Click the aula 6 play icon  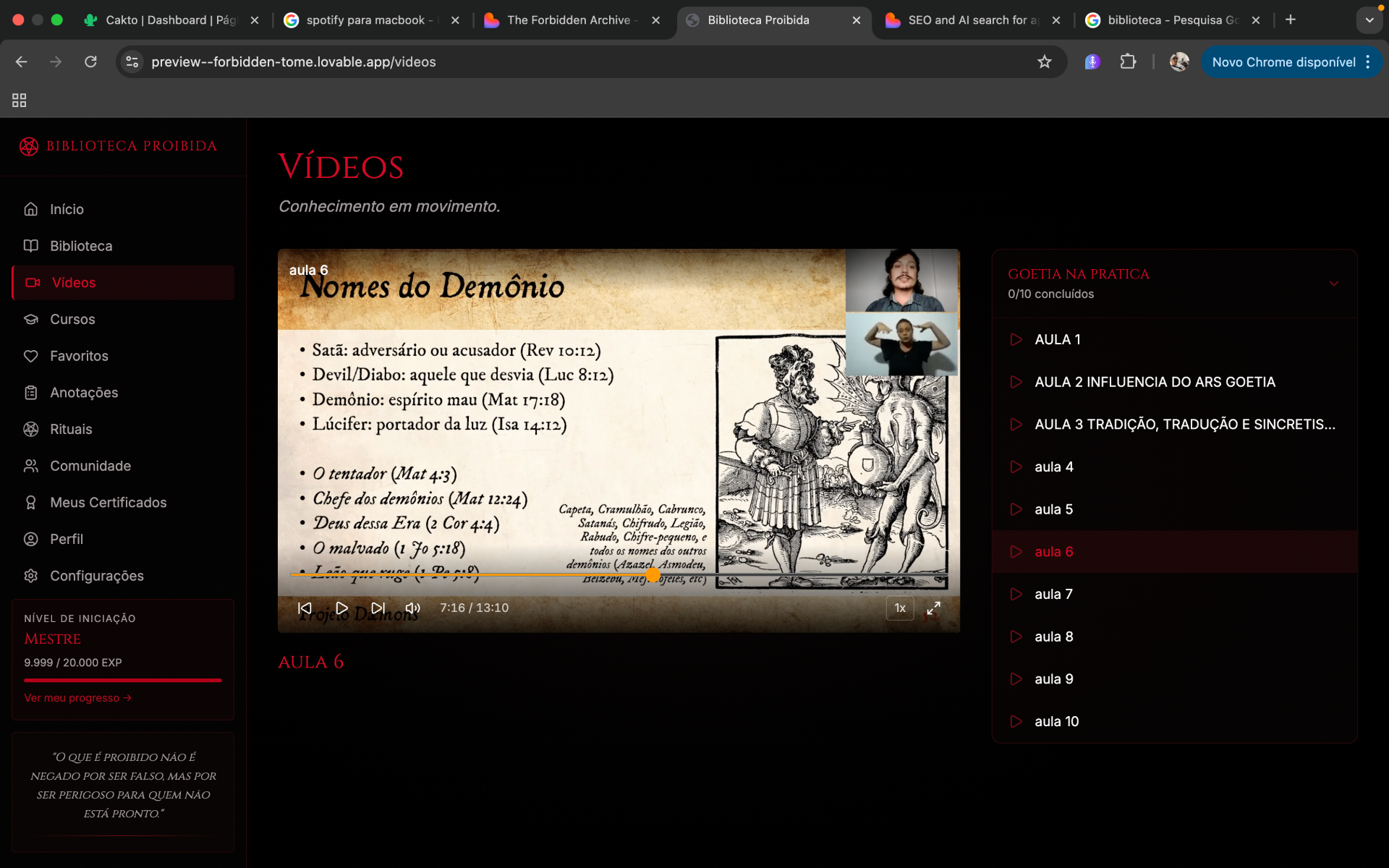pos(1016,552)
